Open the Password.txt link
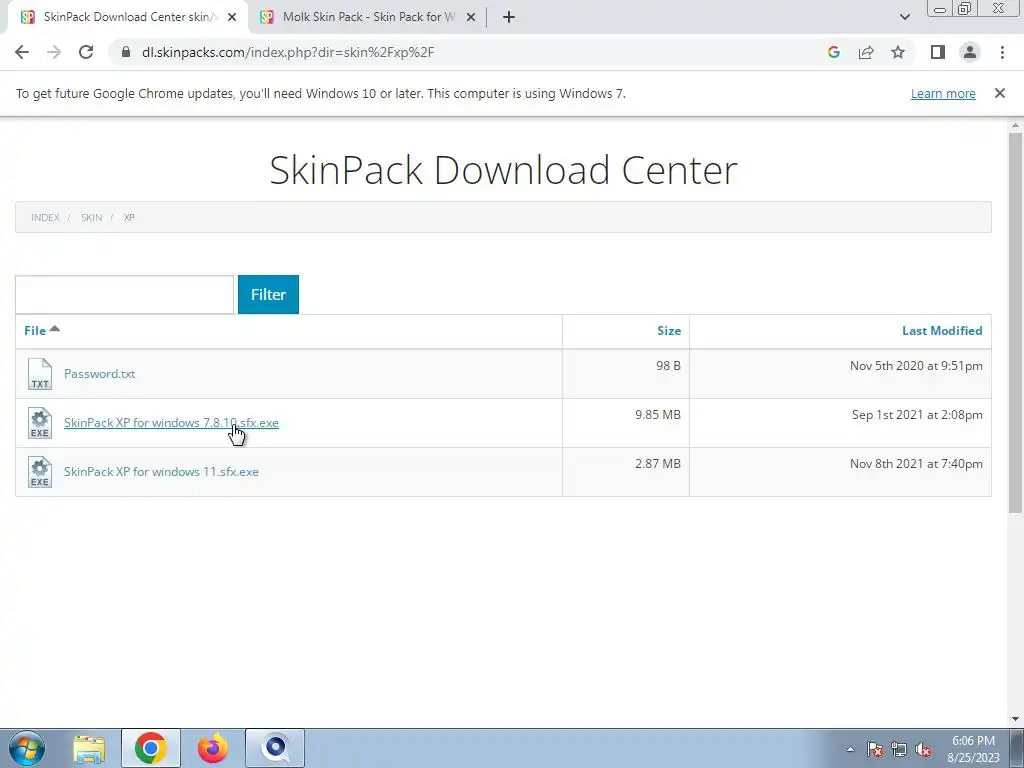Screen dimensions: 1024x768 [x=99, y=374]
